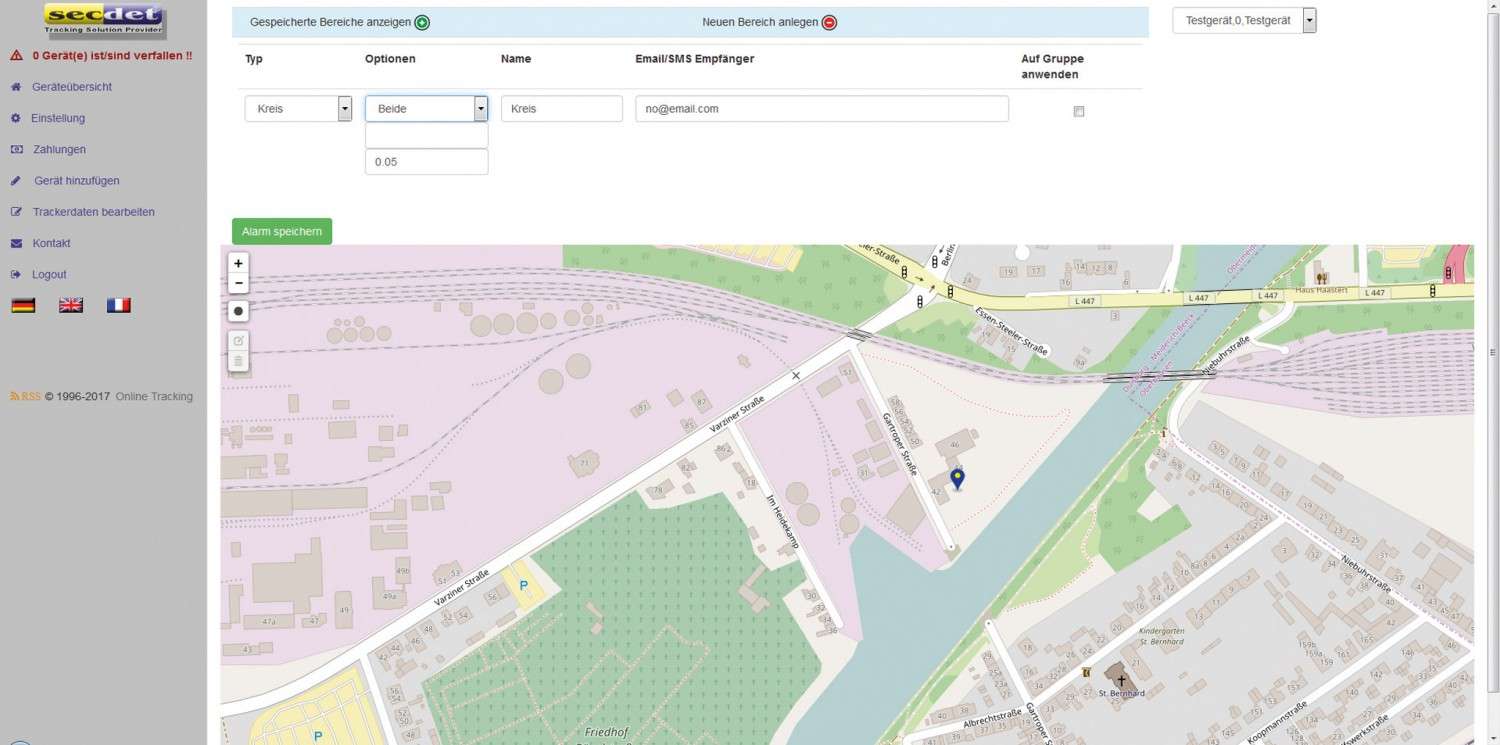
Task: Click the Email/SMS Empfänger column header
Action: point(695,59)
